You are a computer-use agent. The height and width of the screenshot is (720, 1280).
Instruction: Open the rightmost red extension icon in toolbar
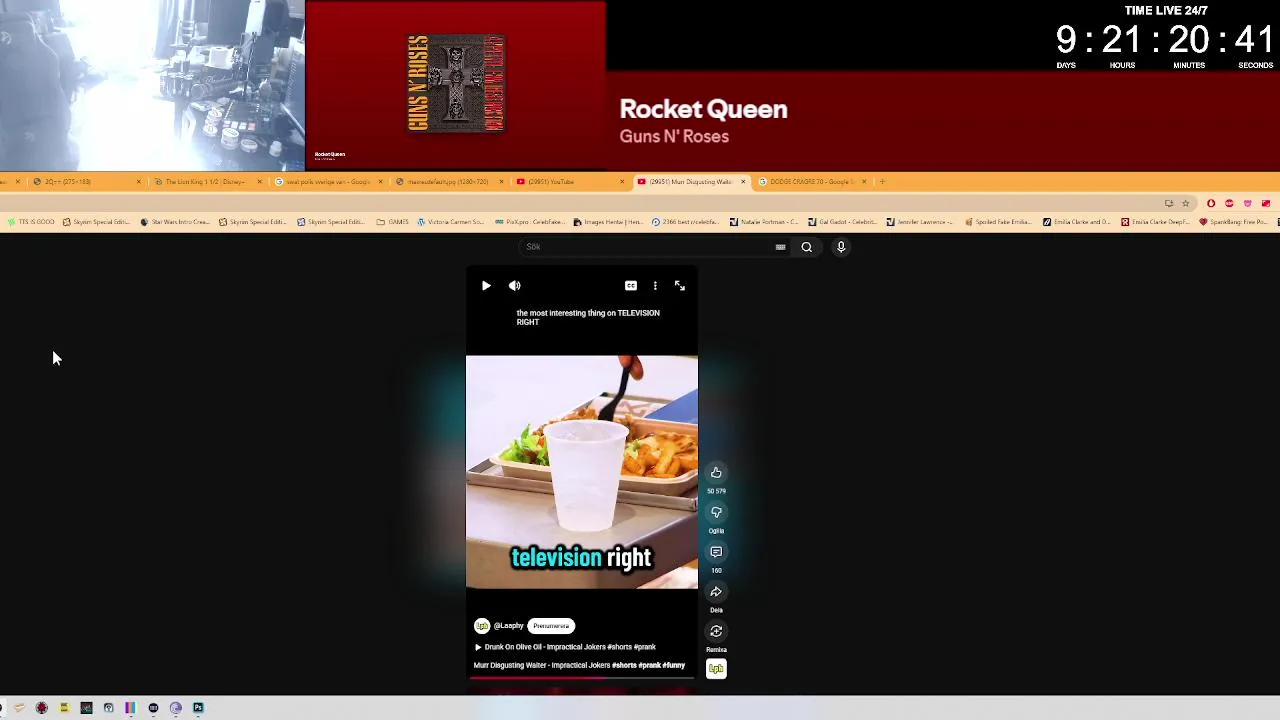pyautogui.click(x=1265, y=204)
